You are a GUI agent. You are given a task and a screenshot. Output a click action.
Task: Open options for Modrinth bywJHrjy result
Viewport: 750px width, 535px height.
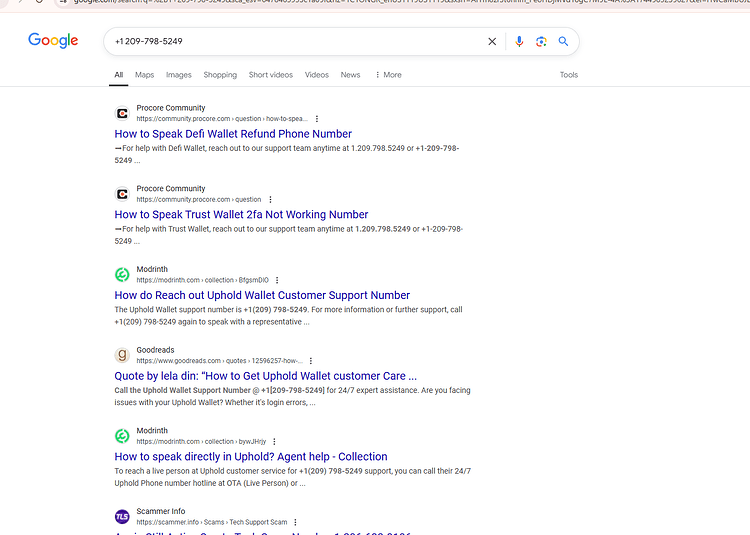coord(274,442)
